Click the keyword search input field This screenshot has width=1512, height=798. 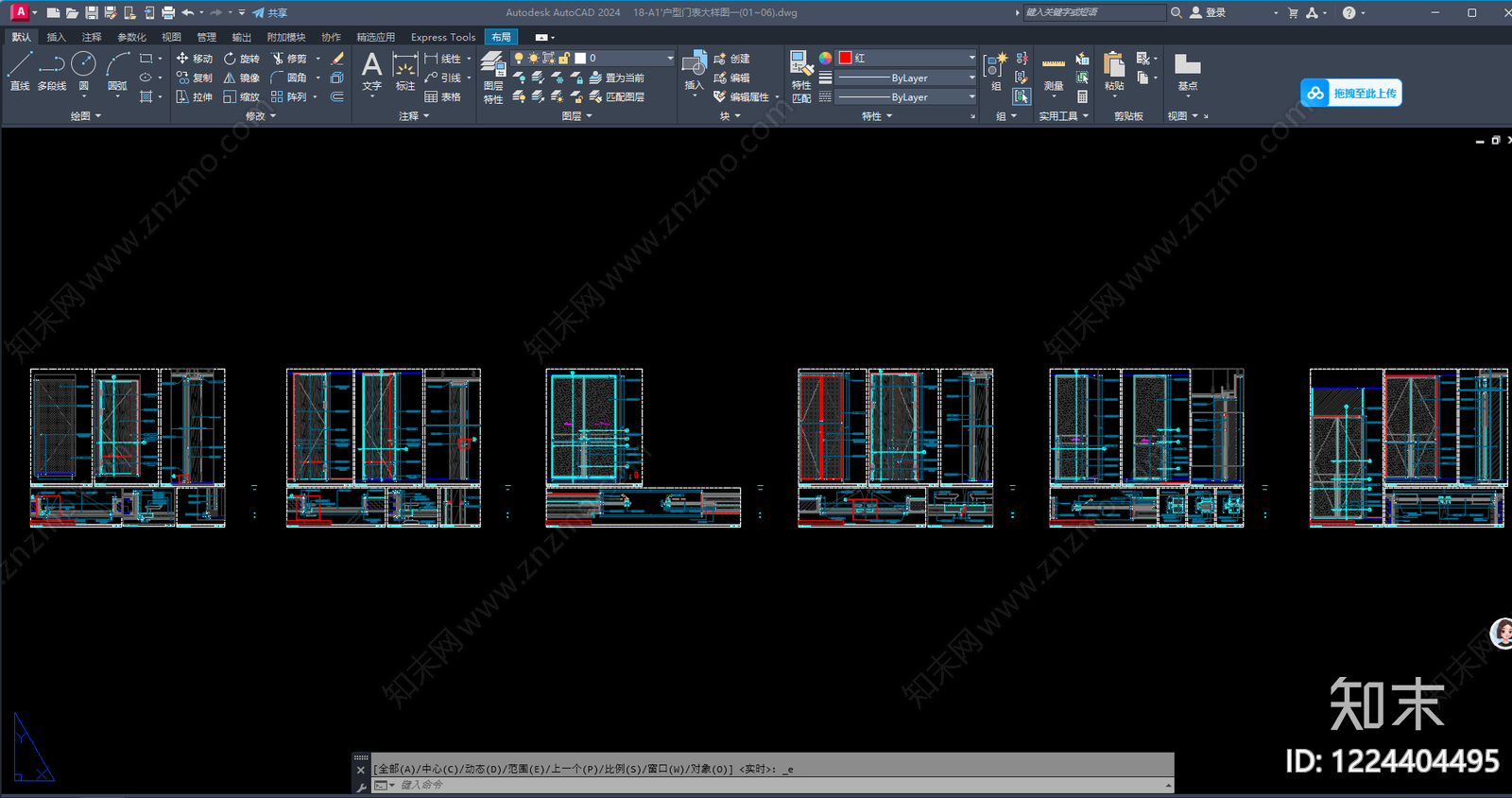pos(1094,12)
